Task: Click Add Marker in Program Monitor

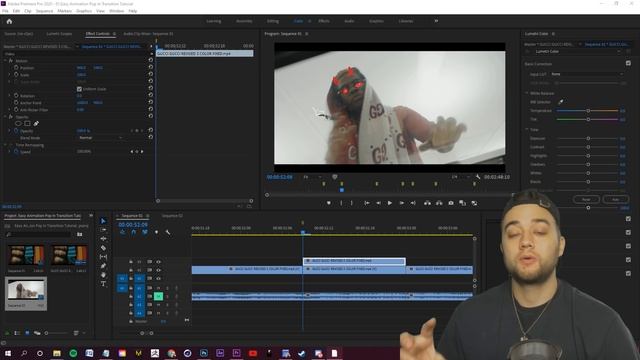Action: pyautogui.click(x=329, y=203)
